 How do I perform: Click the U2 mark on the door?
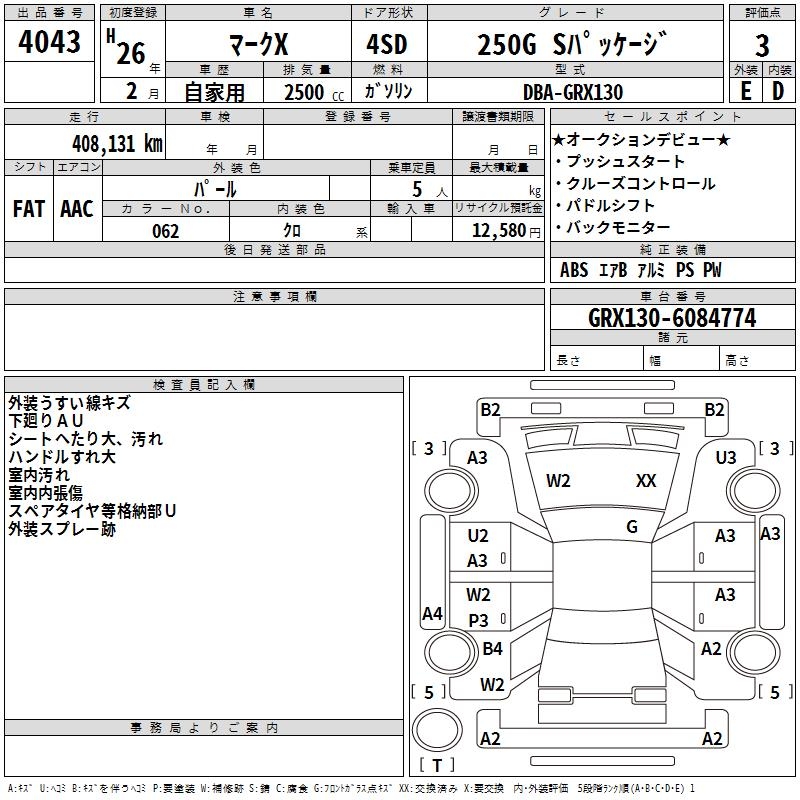point(478,536)
